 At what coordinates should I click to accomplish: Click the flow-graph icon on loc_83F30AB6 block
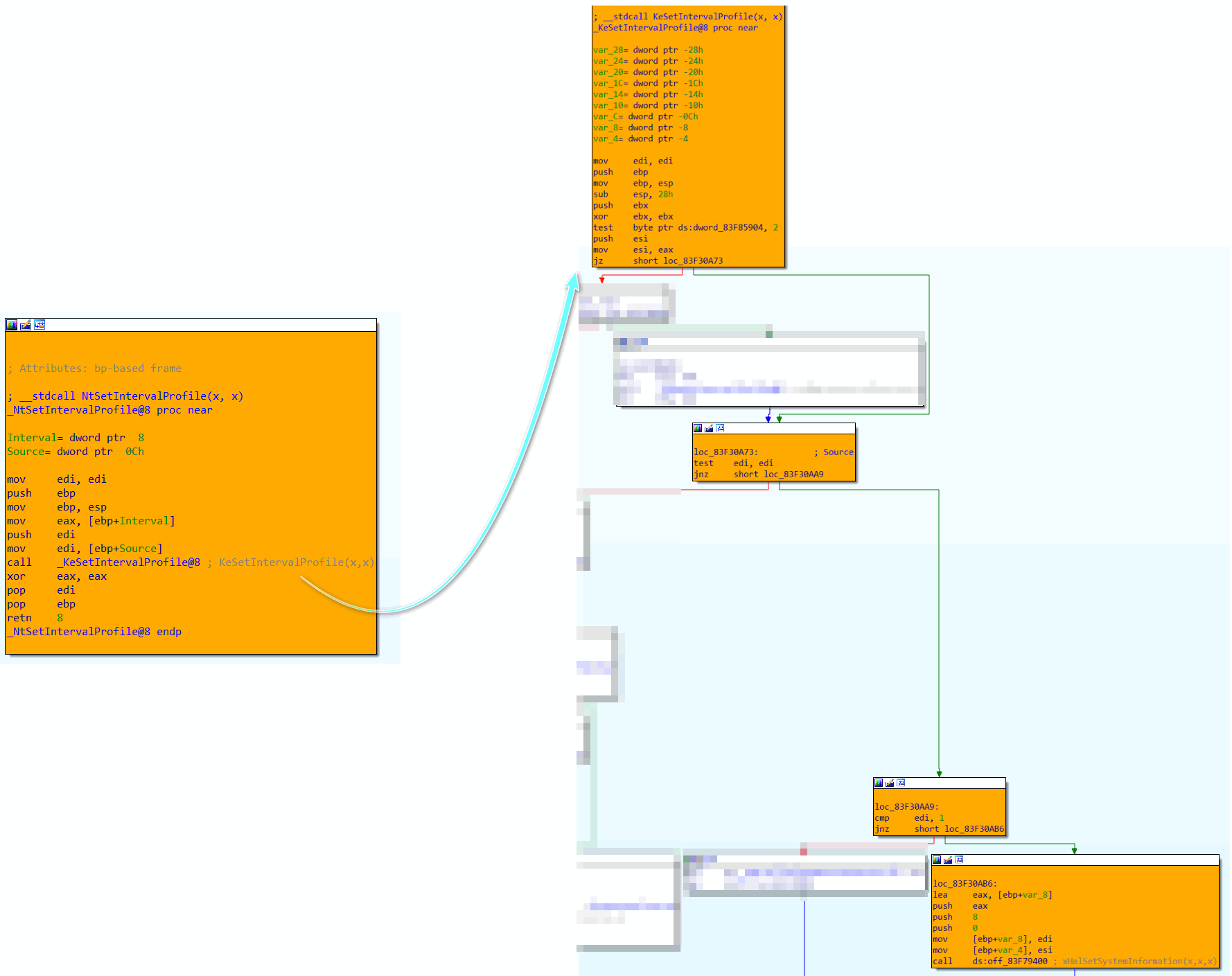959,860
